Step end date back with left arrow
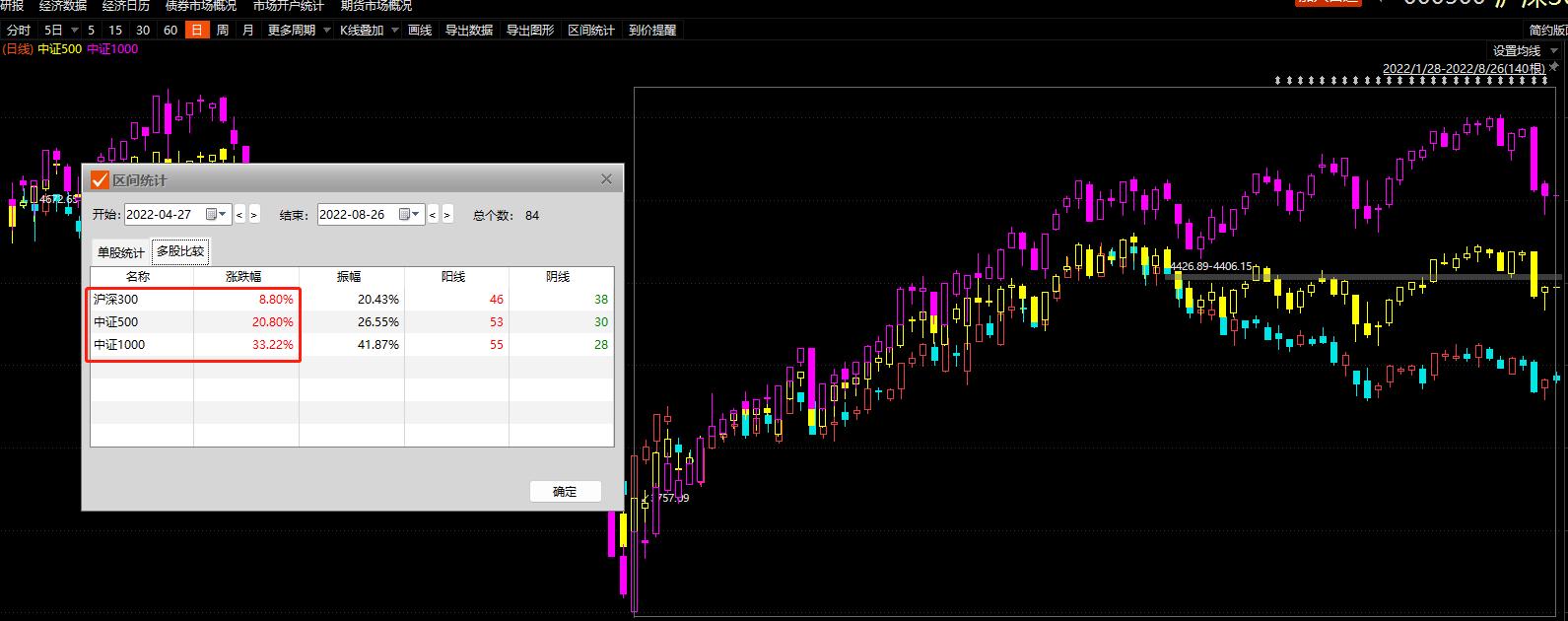The image size is (1568, 621). tap(433, 215)
